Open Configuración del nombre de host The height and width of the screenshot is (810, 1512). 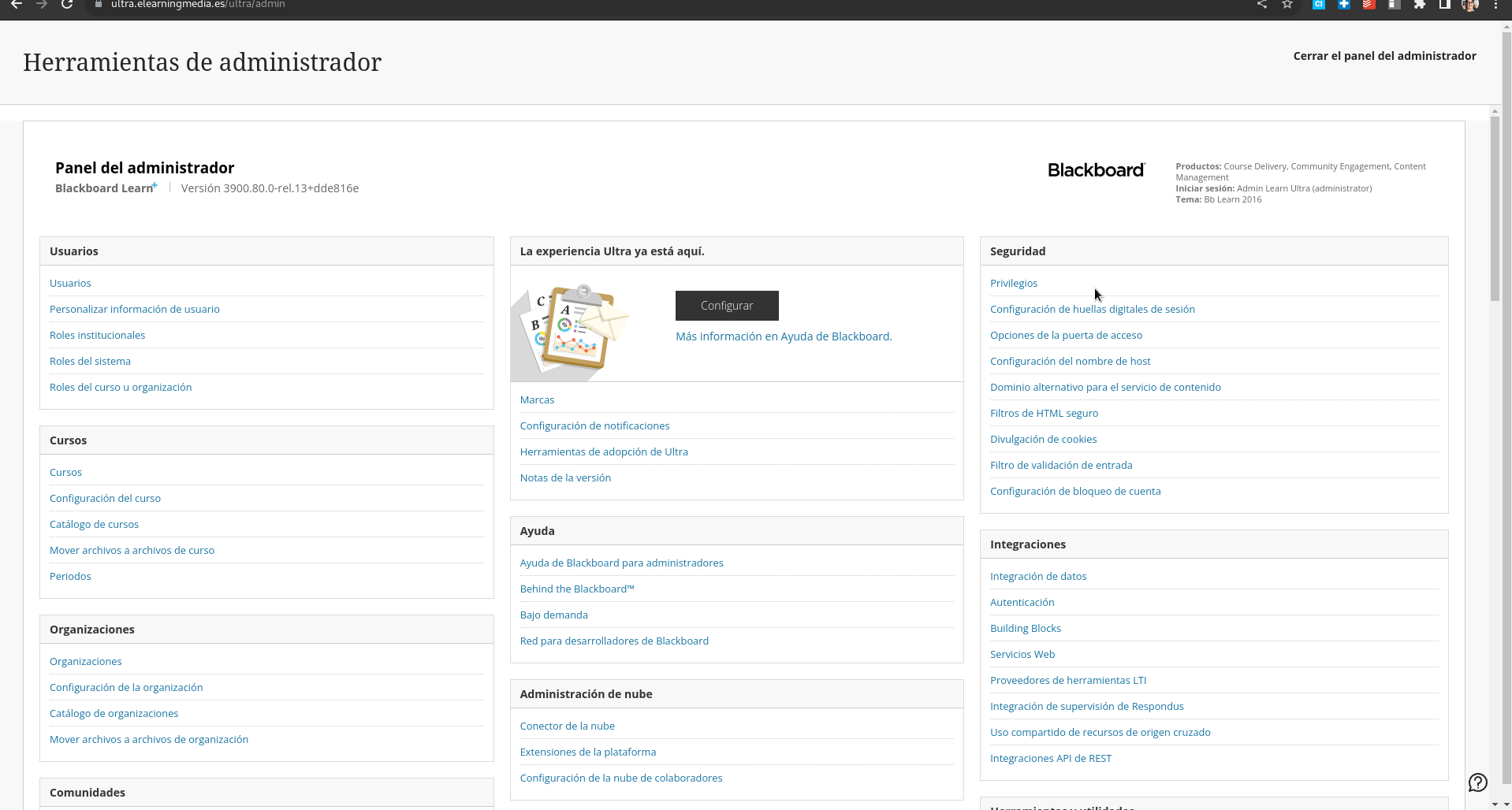1070,362
